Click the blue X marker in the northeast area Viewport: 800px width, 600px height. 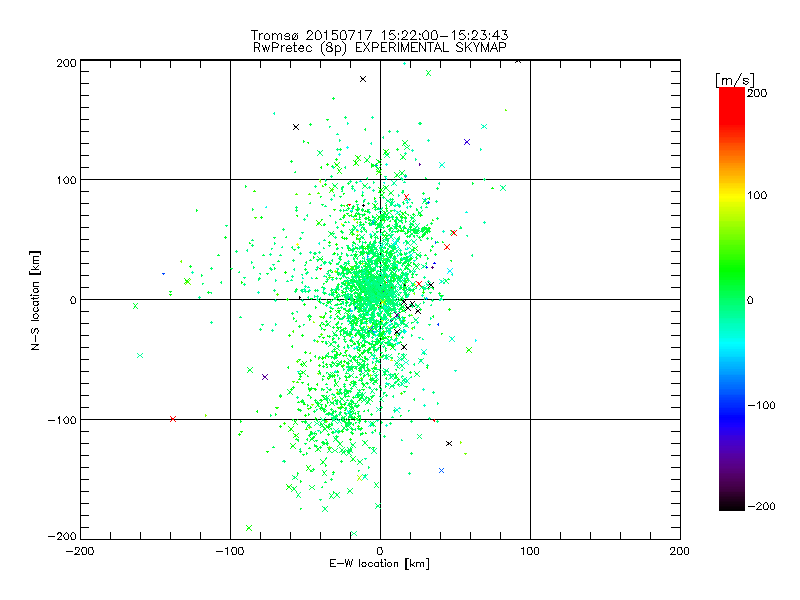point(467,142)
